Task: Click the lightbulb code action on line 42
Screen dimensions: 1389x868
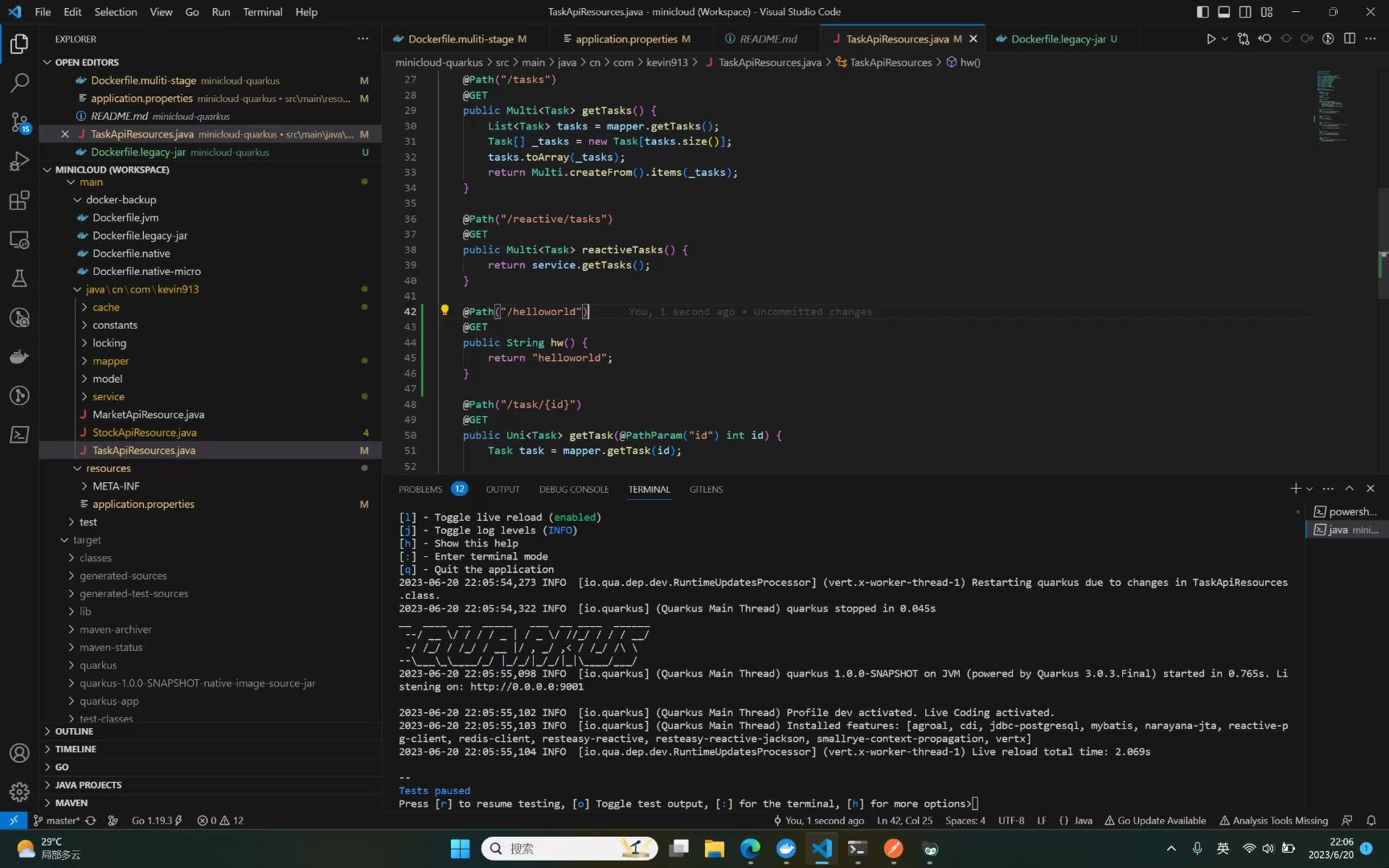Action: [x=445, y=310]
